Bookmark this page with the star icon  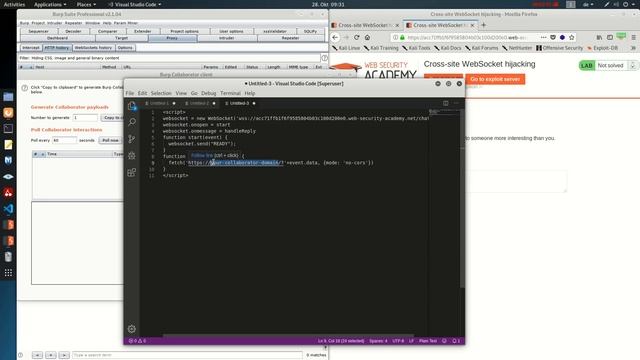(x=572, y=37)
